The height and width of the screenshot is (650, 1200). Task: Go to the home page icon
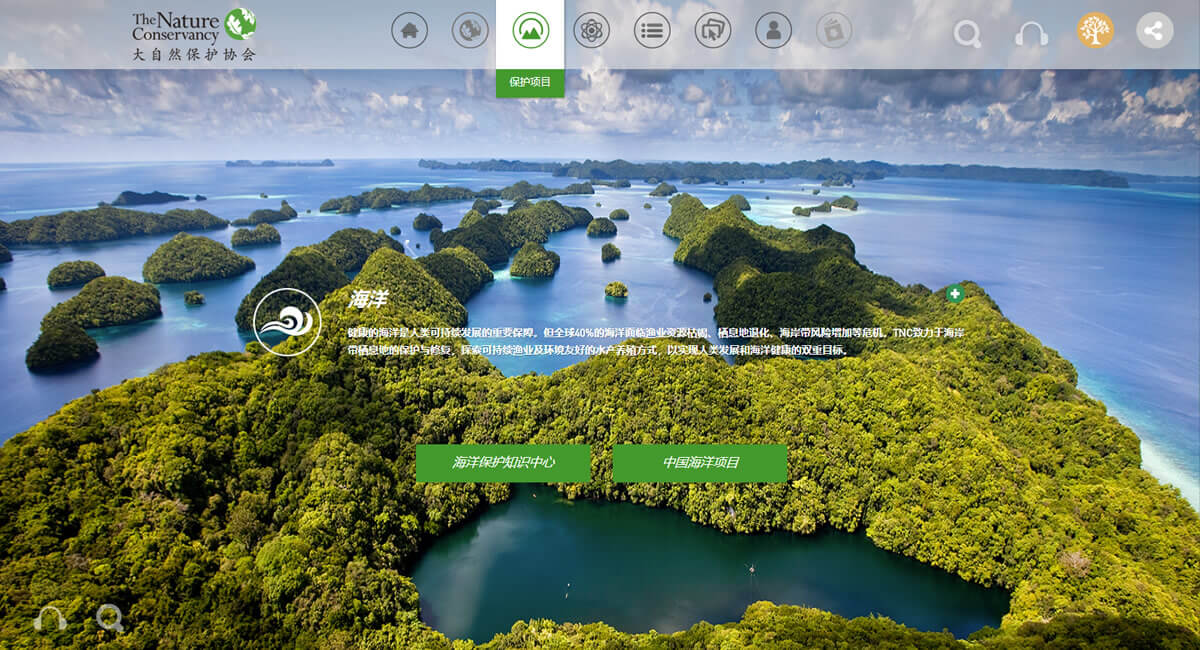point(409,30)
